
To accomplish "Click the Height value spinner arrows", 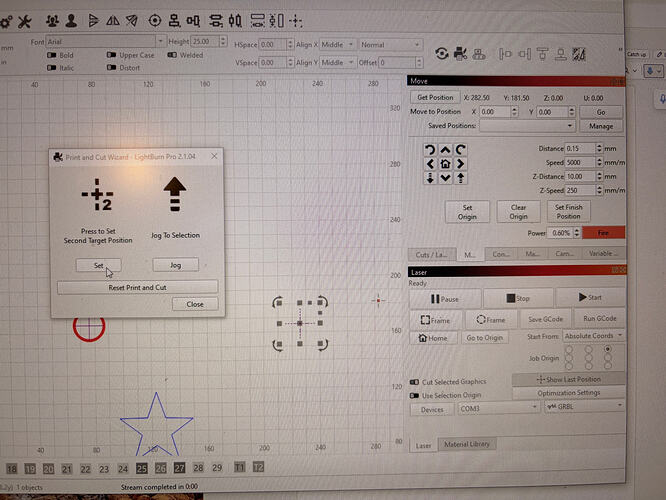I will (x=223, y=41).
